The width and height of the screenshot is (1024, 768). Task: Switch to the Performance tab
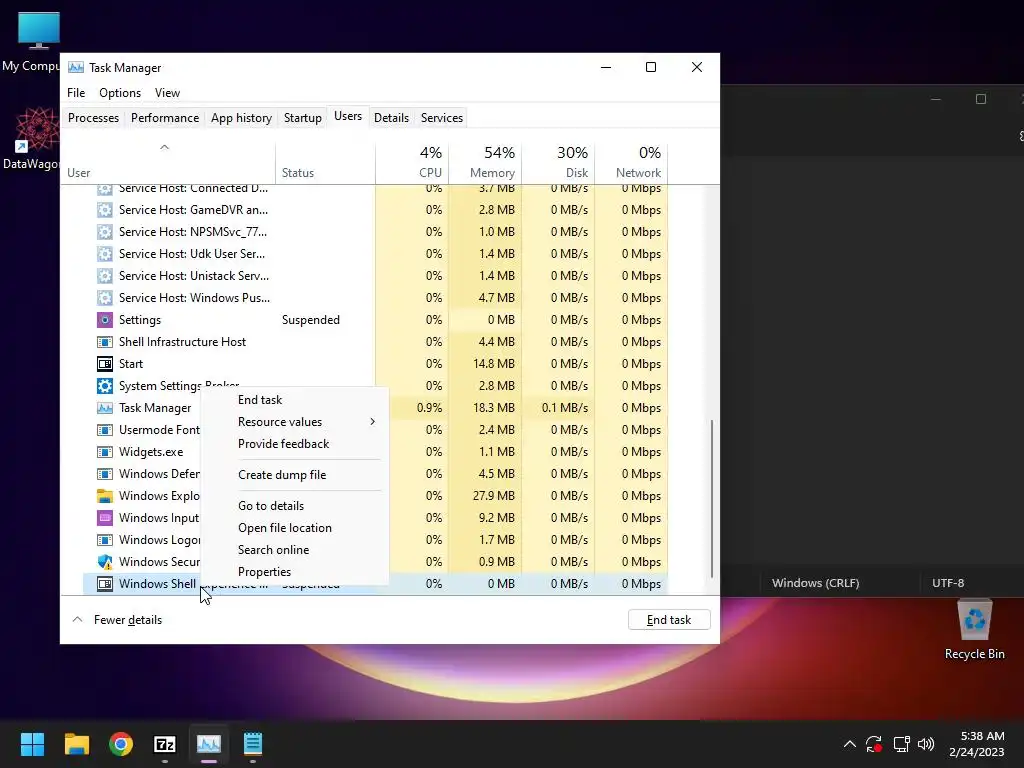[165, 118]
